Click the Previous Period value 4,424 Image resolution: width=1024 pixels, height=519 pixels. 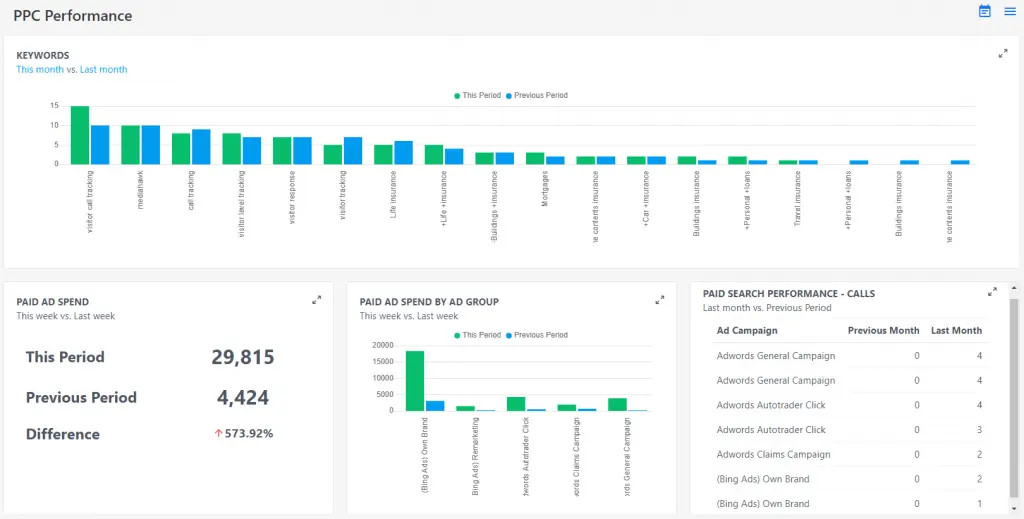click(x=243, y=398)
